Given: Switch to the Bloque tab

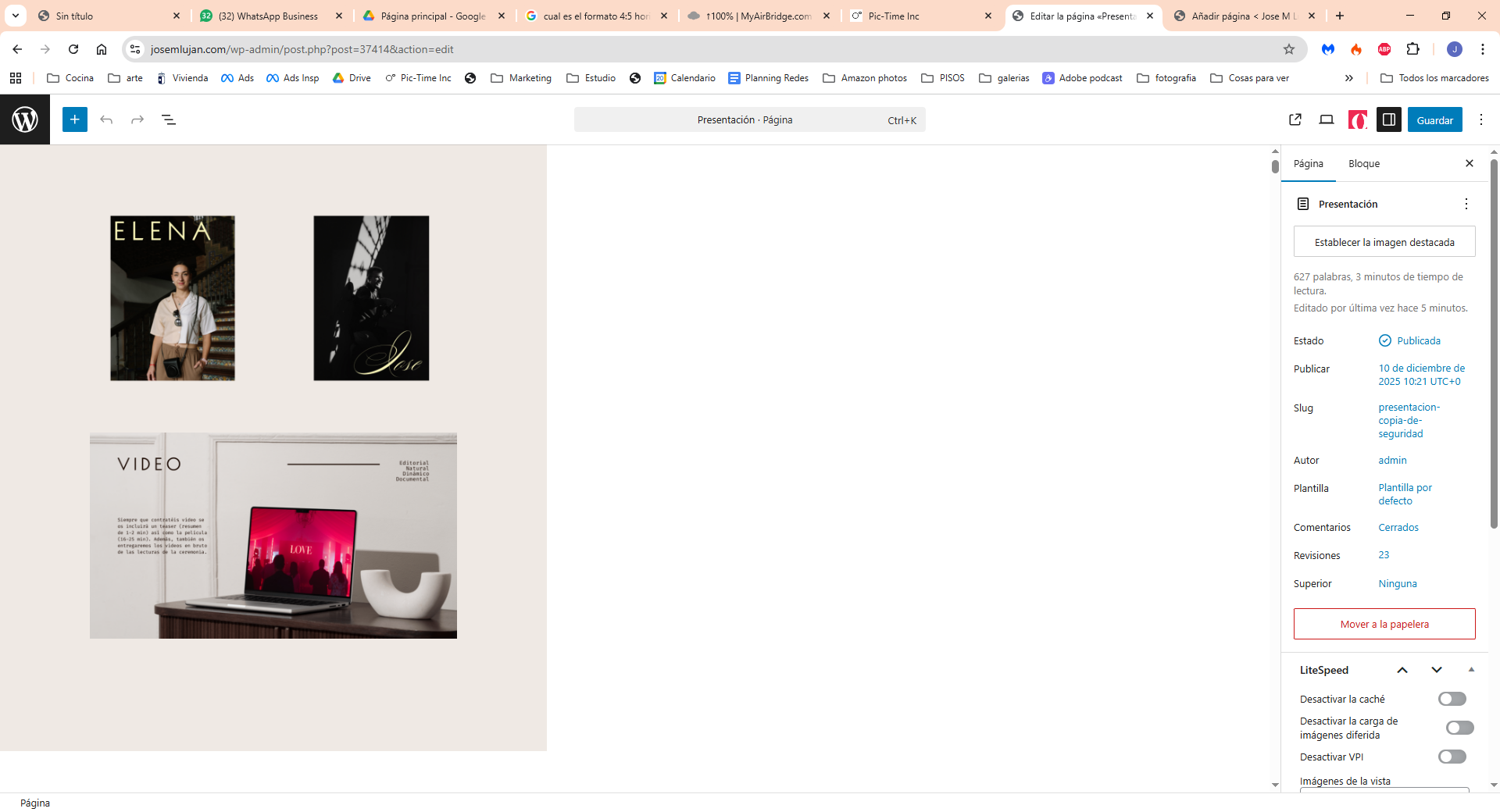Looking at the screenshot, I should tap(1364, 163).
